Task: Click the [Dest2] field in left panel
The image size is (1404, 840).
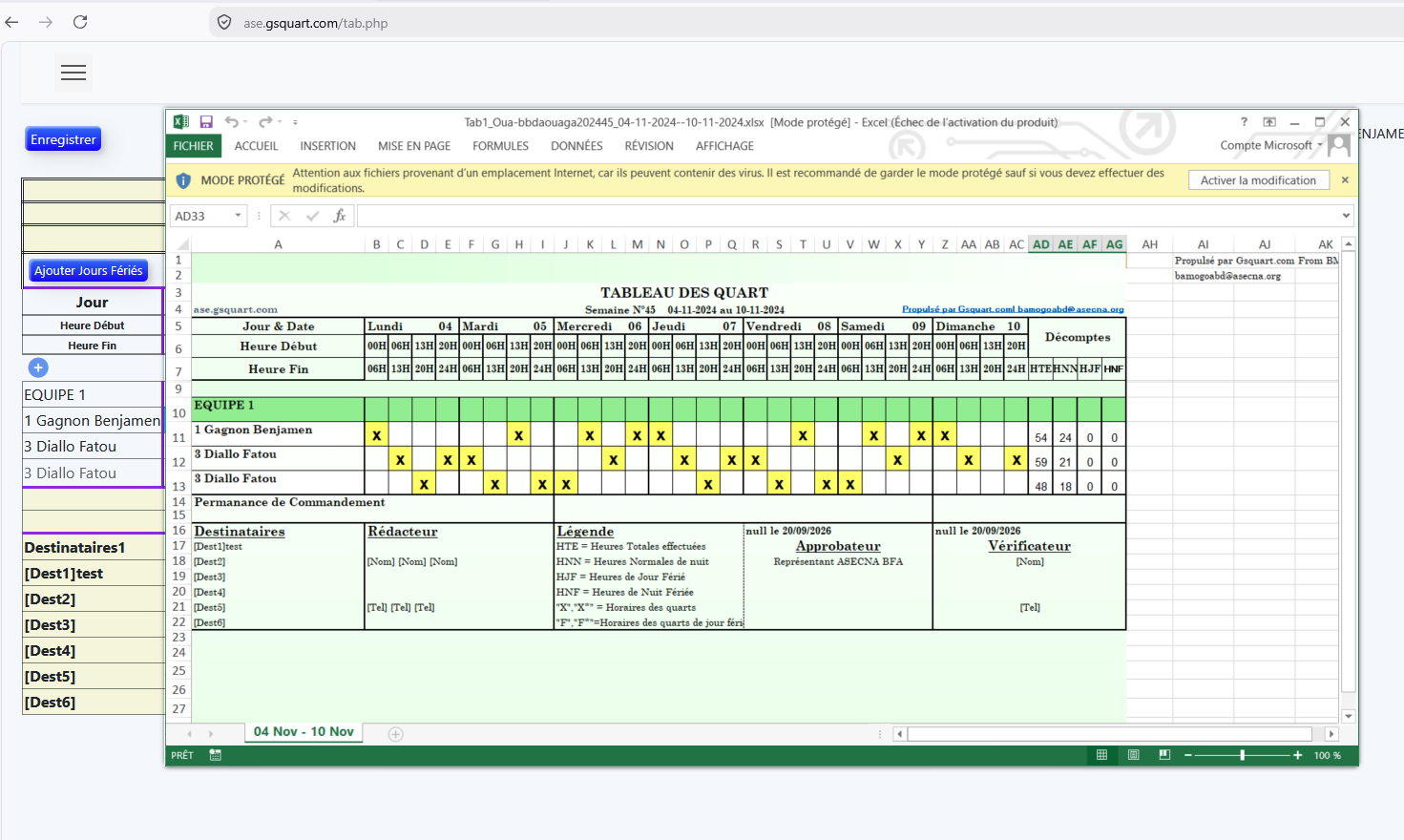Action: pyautogui.click(x=93, y=599)
